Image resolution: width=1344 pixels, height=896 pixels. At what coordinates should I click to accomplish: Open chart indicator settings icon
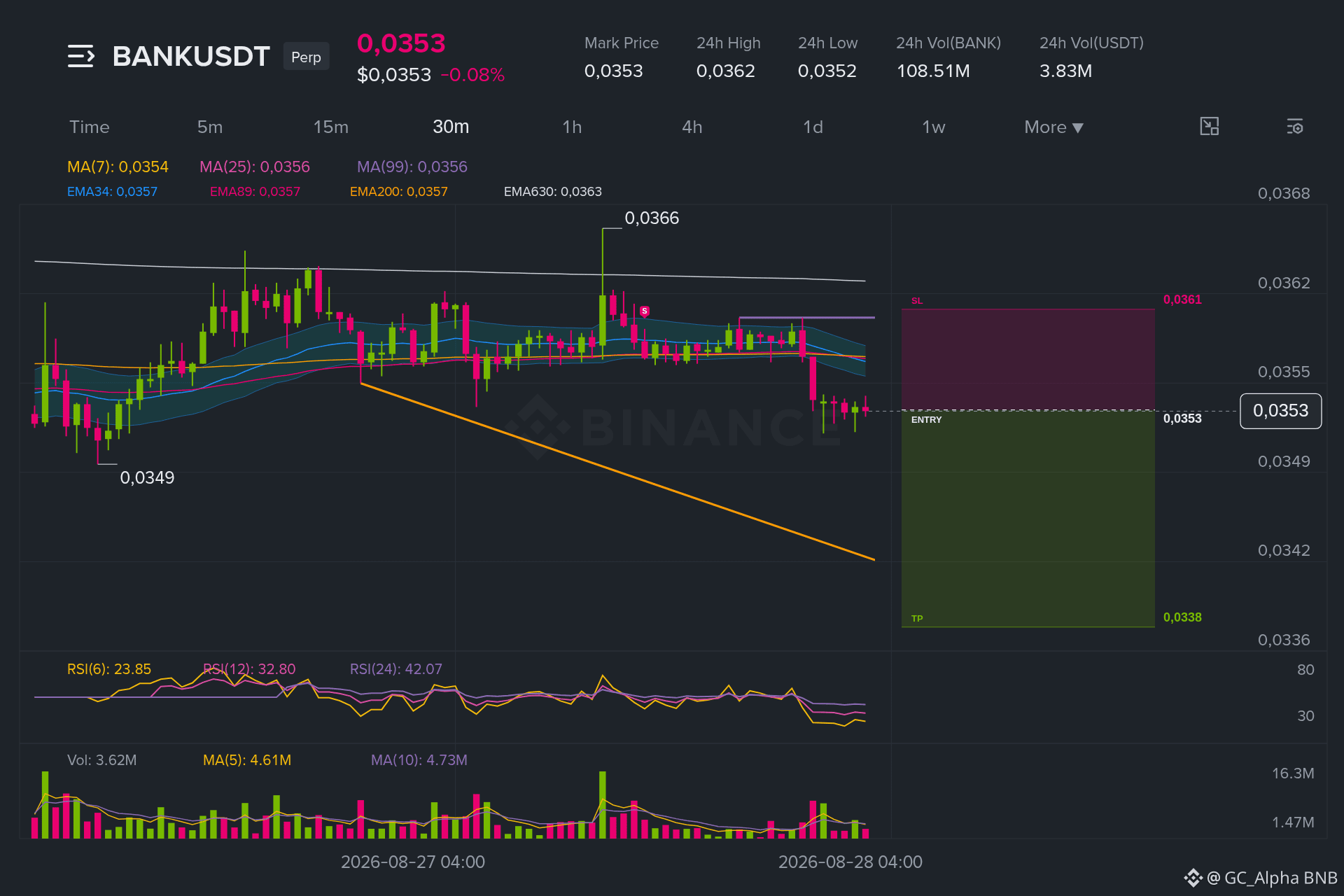1294,127
